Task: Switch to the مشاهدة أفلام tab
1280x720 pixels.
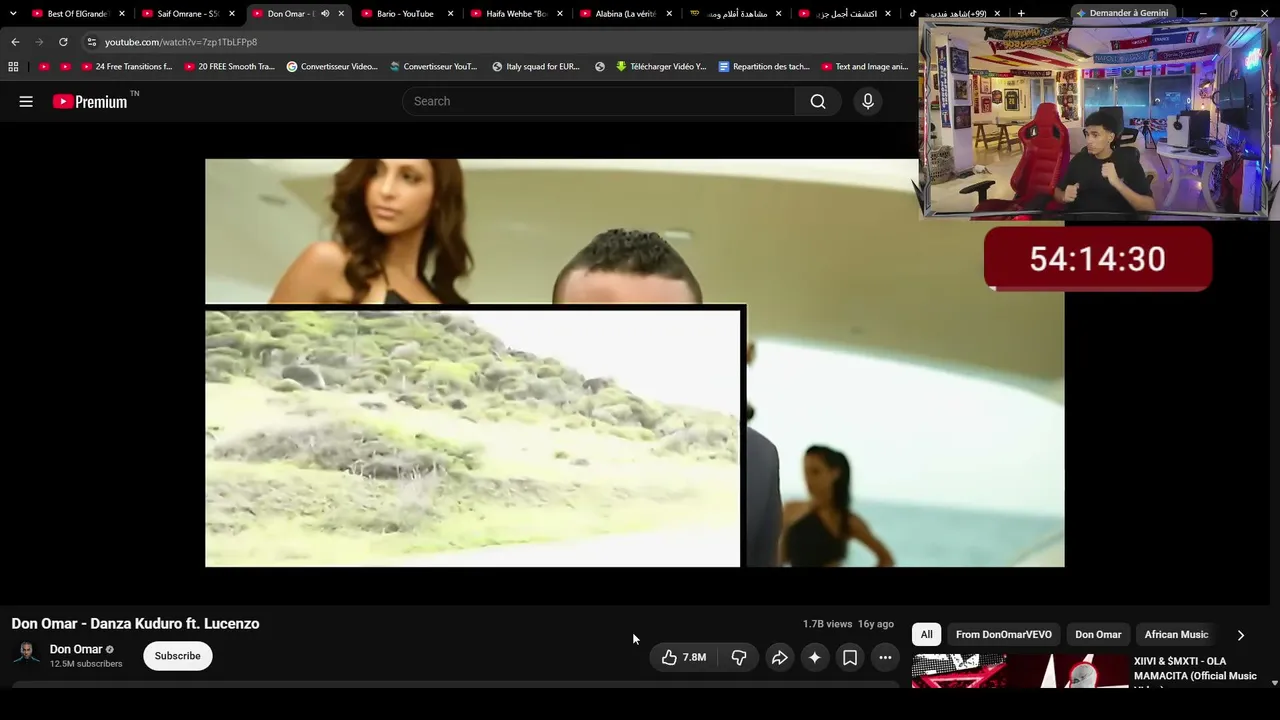Action: pos(736,14)
